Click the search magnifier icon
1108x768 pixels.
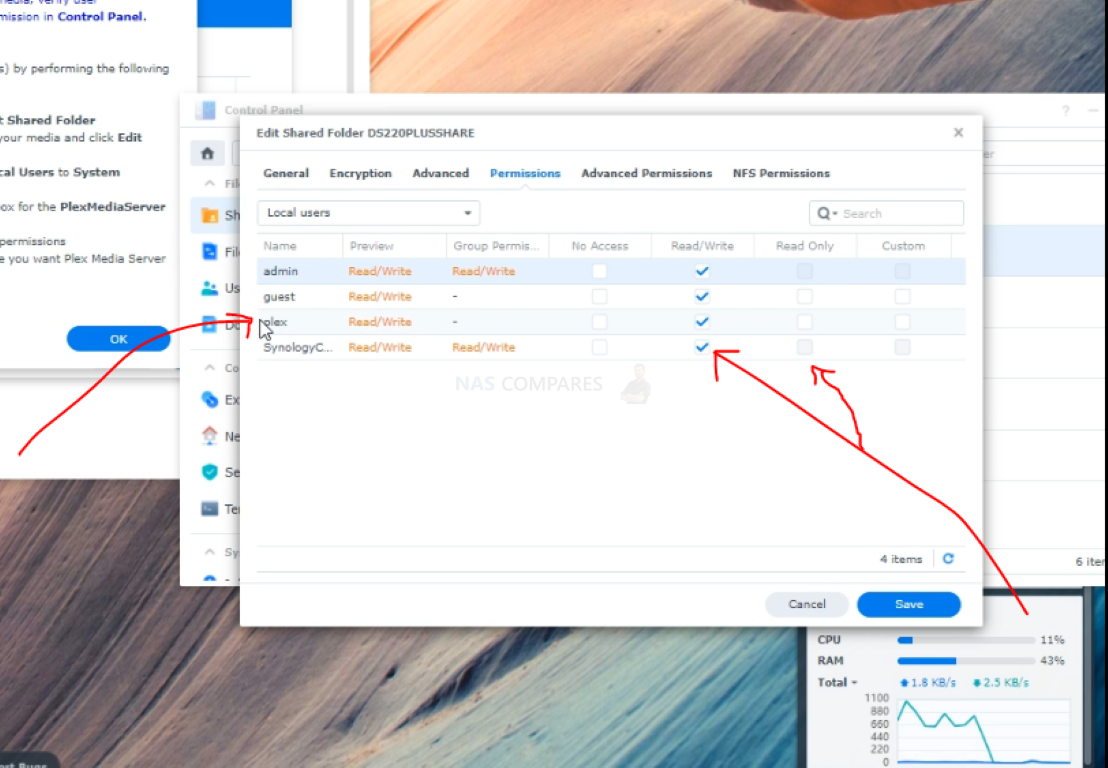point(824,213)
